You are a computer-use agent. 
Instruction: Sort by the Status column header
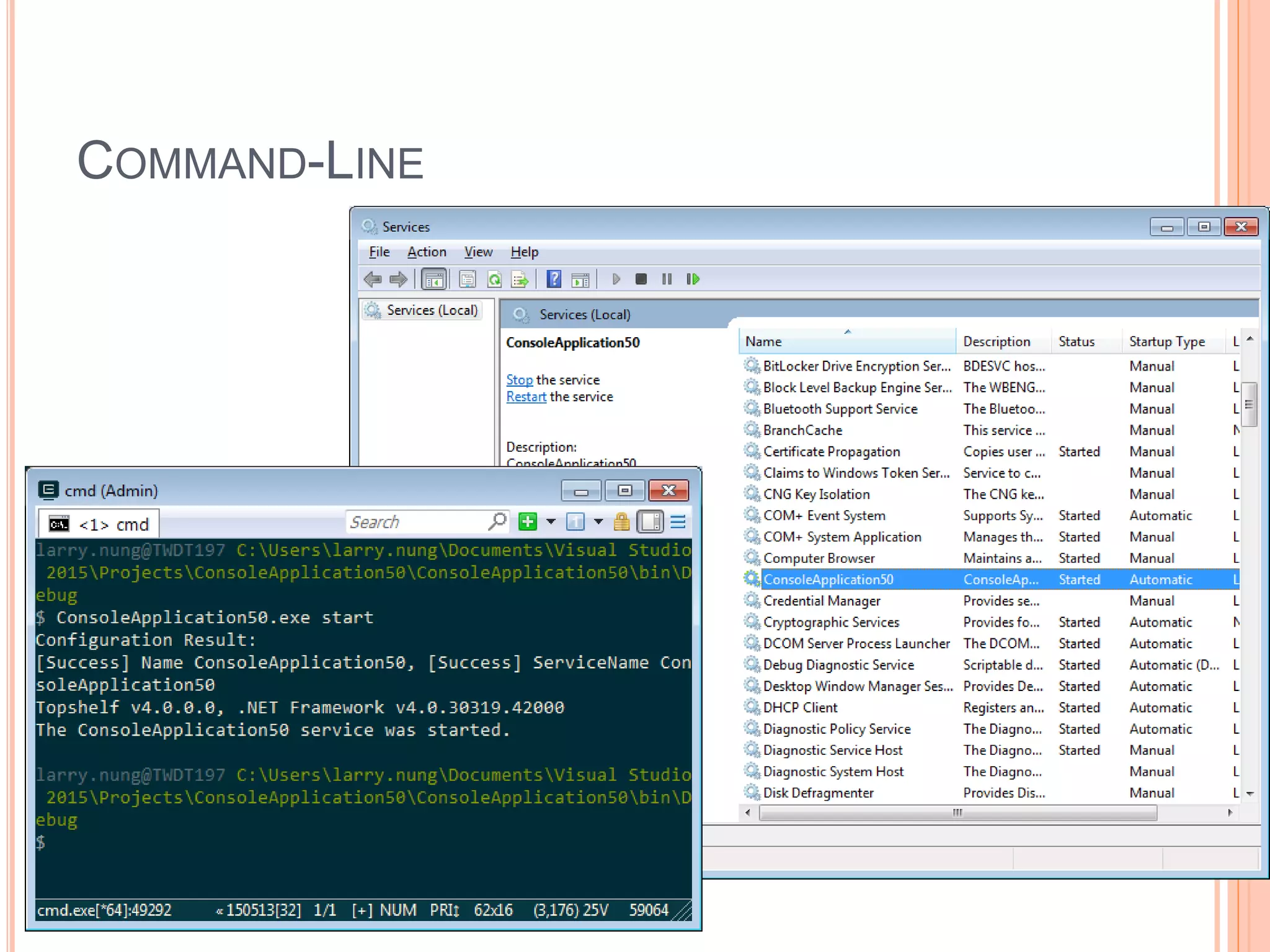(1086, 342)
